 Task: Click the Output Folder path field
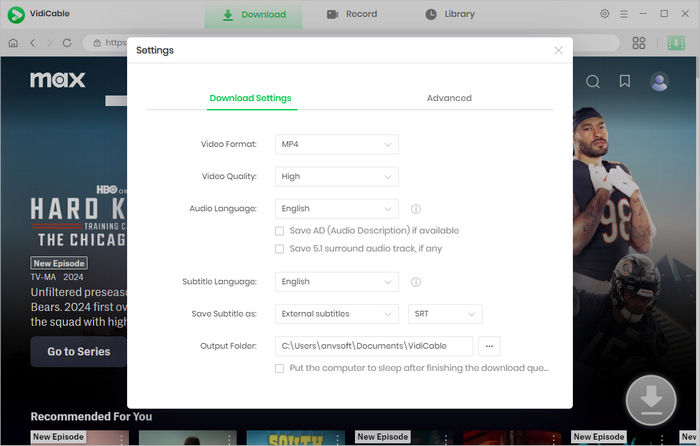374,346
